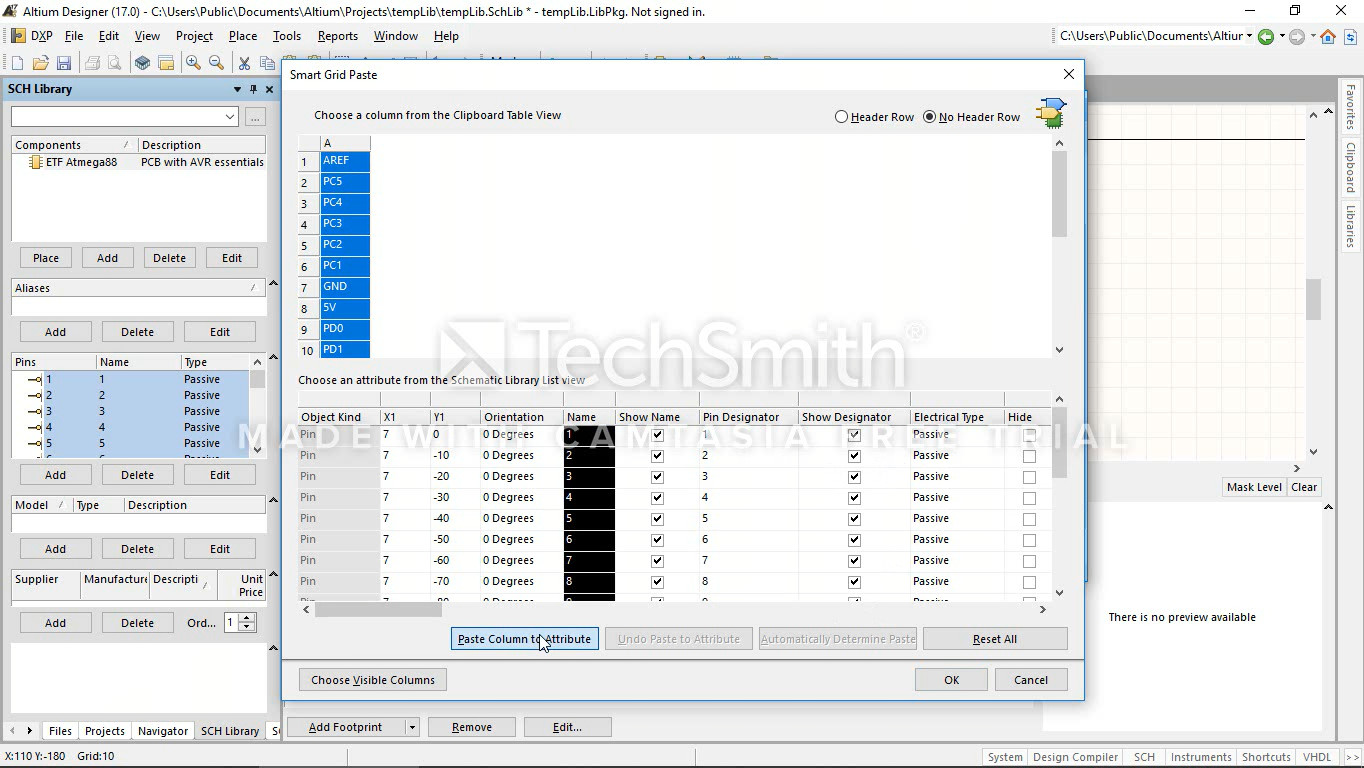
Task: Enable Hide checkbox for pin 3
Action: 1029,477
